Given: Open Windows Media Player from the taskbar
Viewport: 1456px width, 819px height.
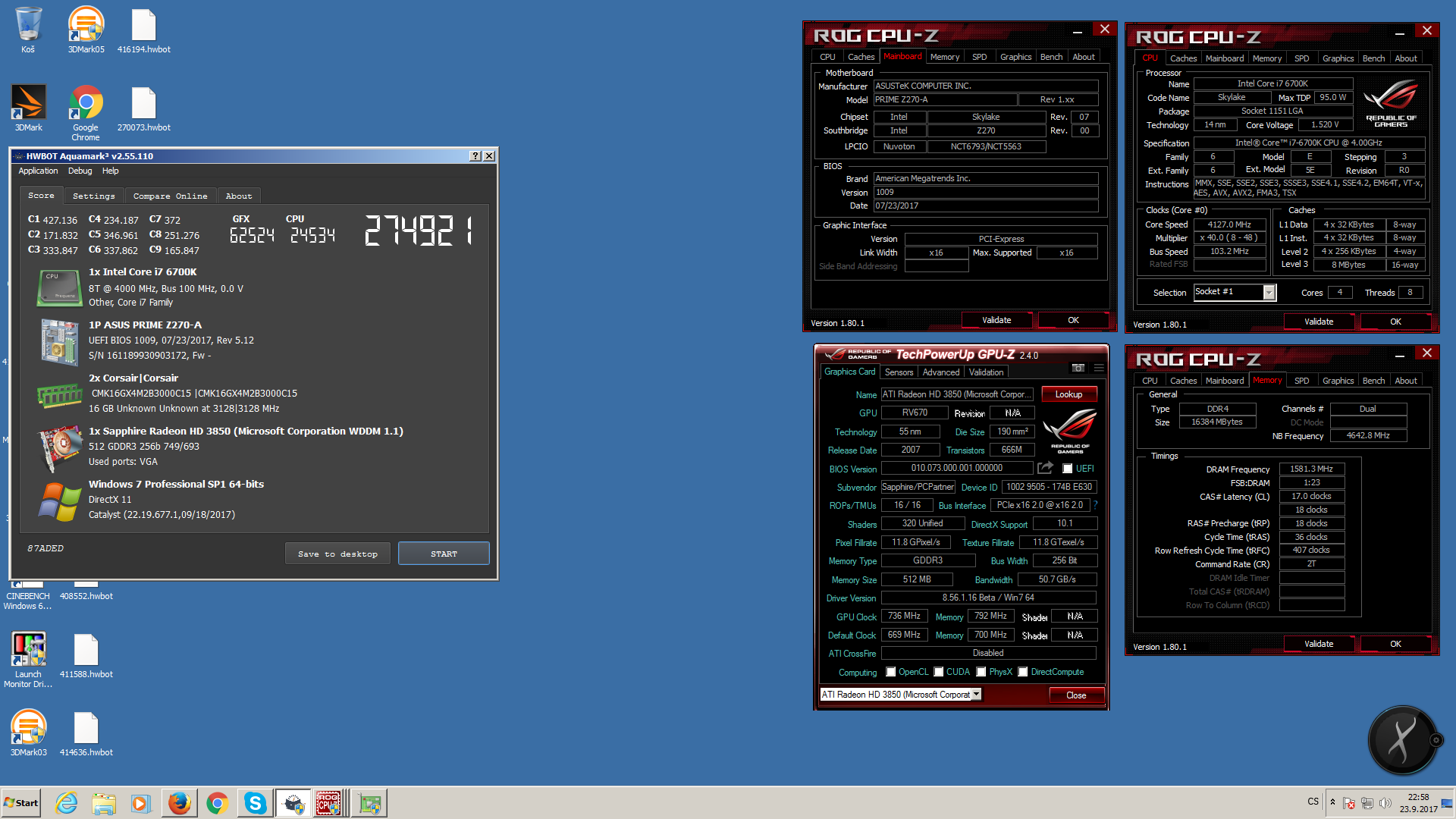Looking at the screenshot, I should tap(140, 803).
